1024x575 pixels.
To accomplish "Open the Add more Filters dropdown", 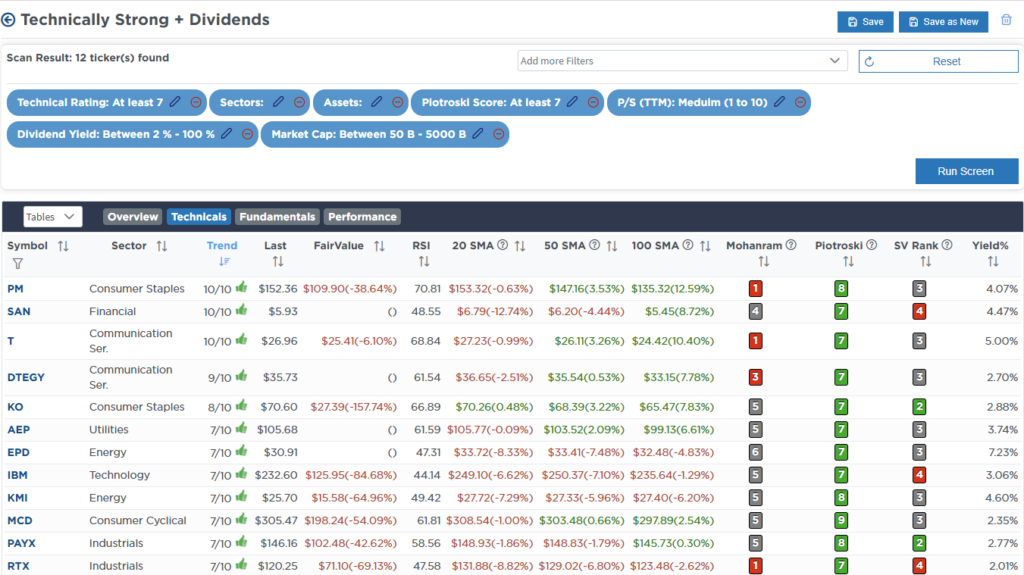I will click(682, 61).
